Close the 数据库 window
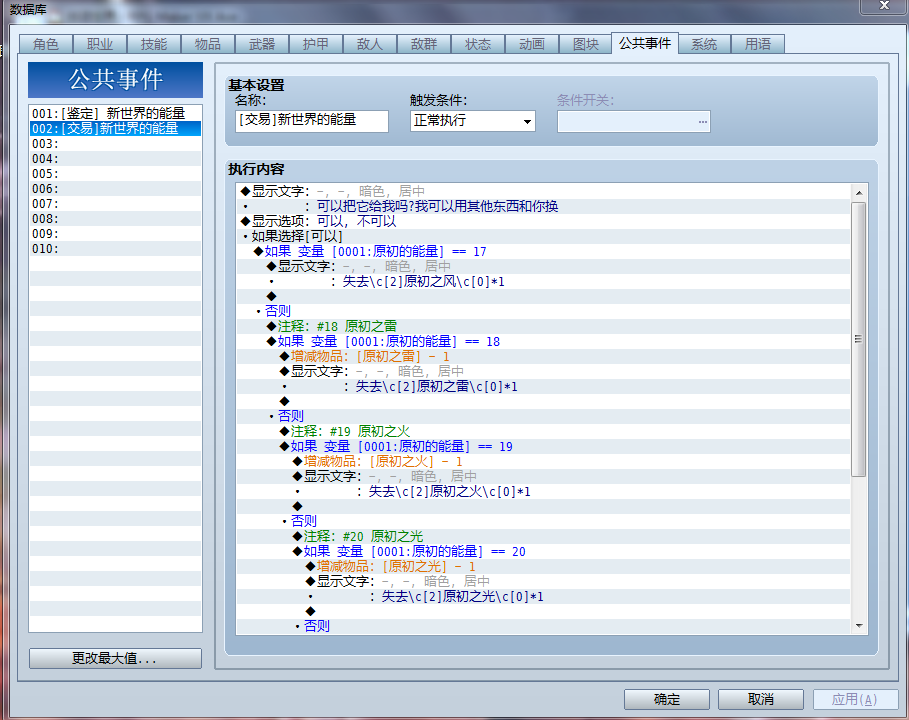This screenshot has height=720, width=909. [884, 6]
